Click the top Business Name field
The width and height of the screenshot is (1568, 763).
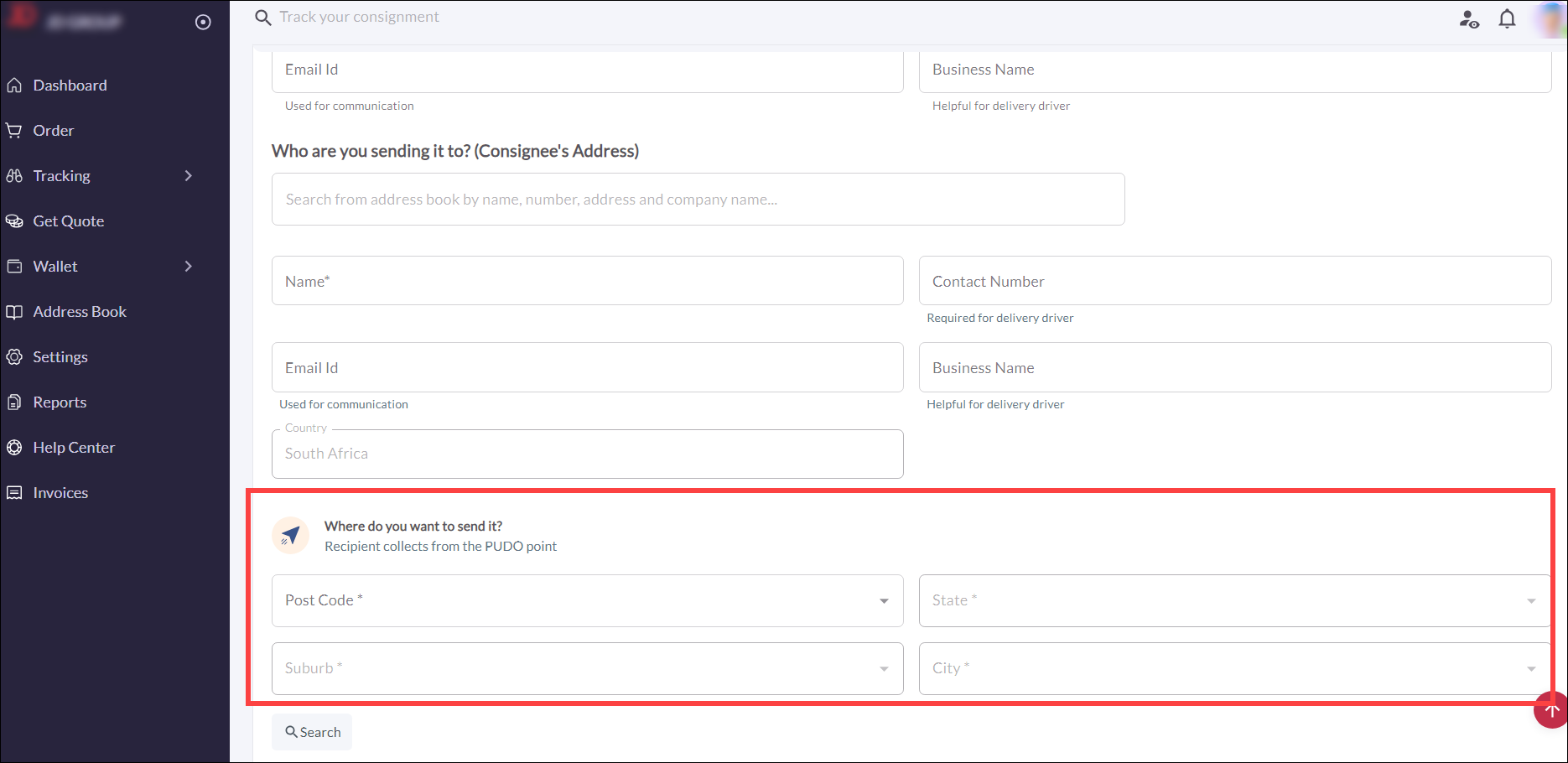[1234, 70]
